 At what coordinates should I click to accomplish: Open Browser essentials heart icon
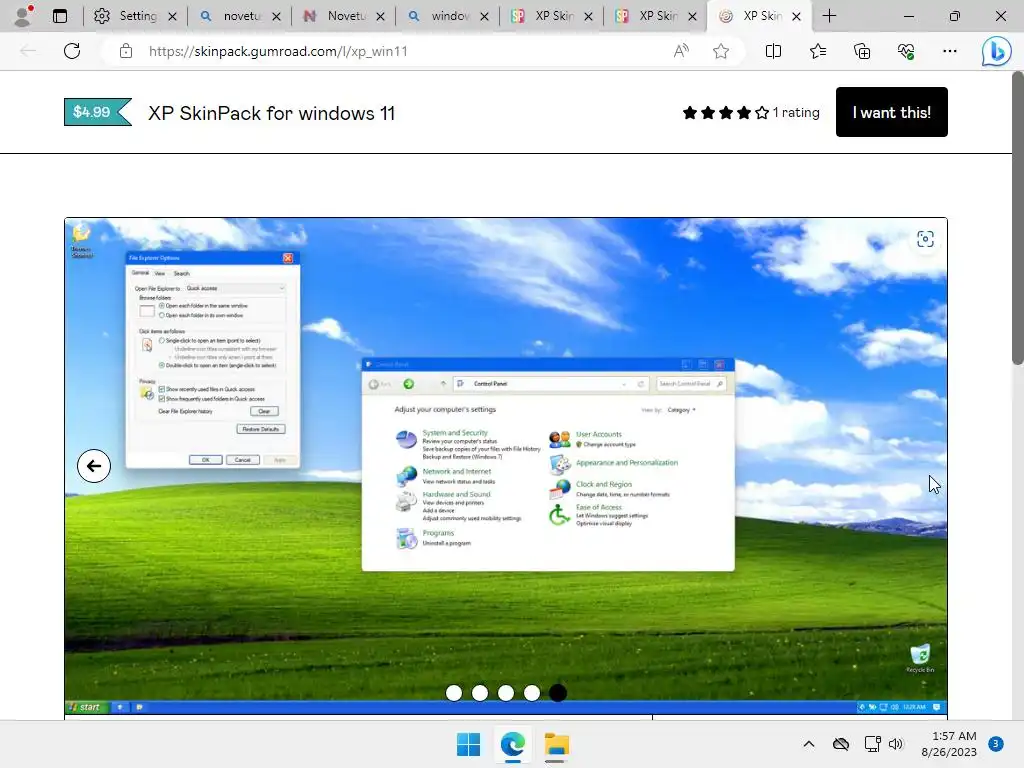coord(906,51)
